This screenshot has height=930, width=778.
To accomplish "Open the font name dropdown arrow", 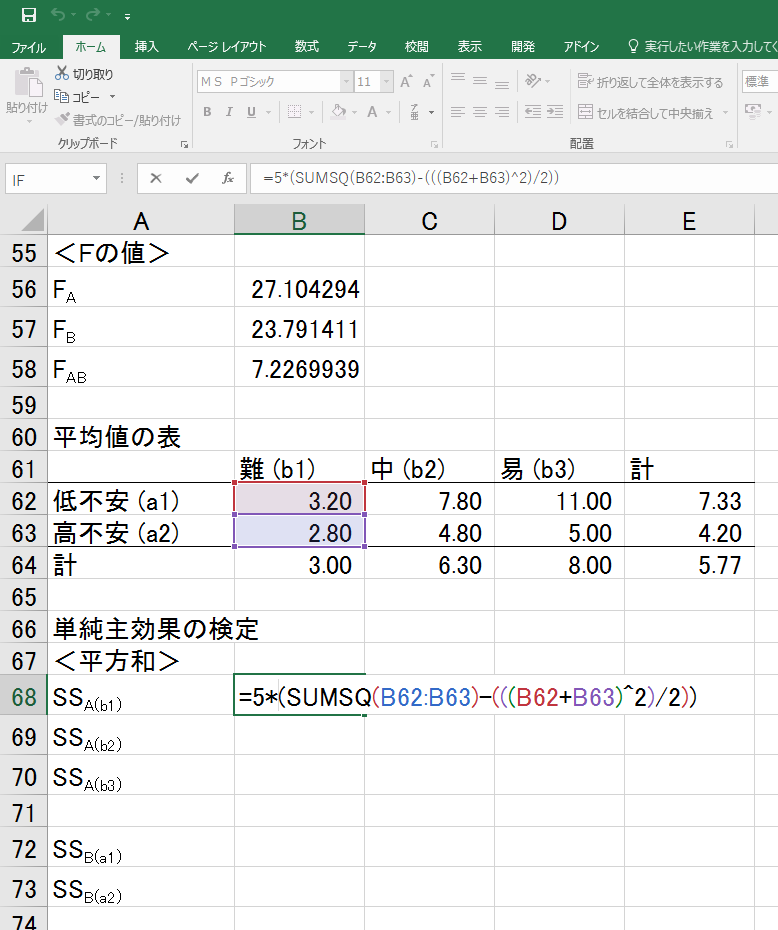I will point(347,81).
